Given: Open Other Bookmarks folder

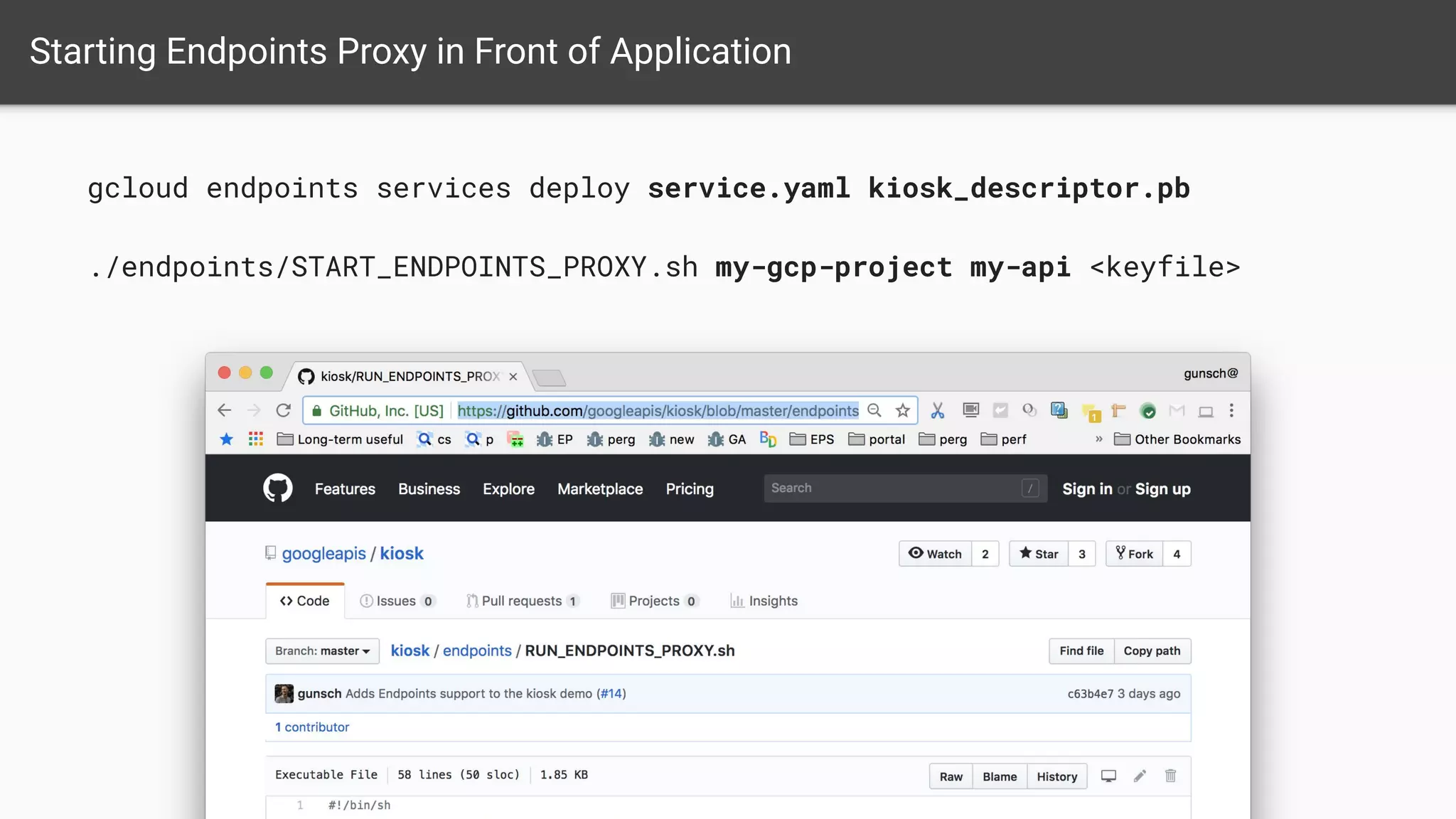Looking at the screenshot, I should (x=1177, y=439).
